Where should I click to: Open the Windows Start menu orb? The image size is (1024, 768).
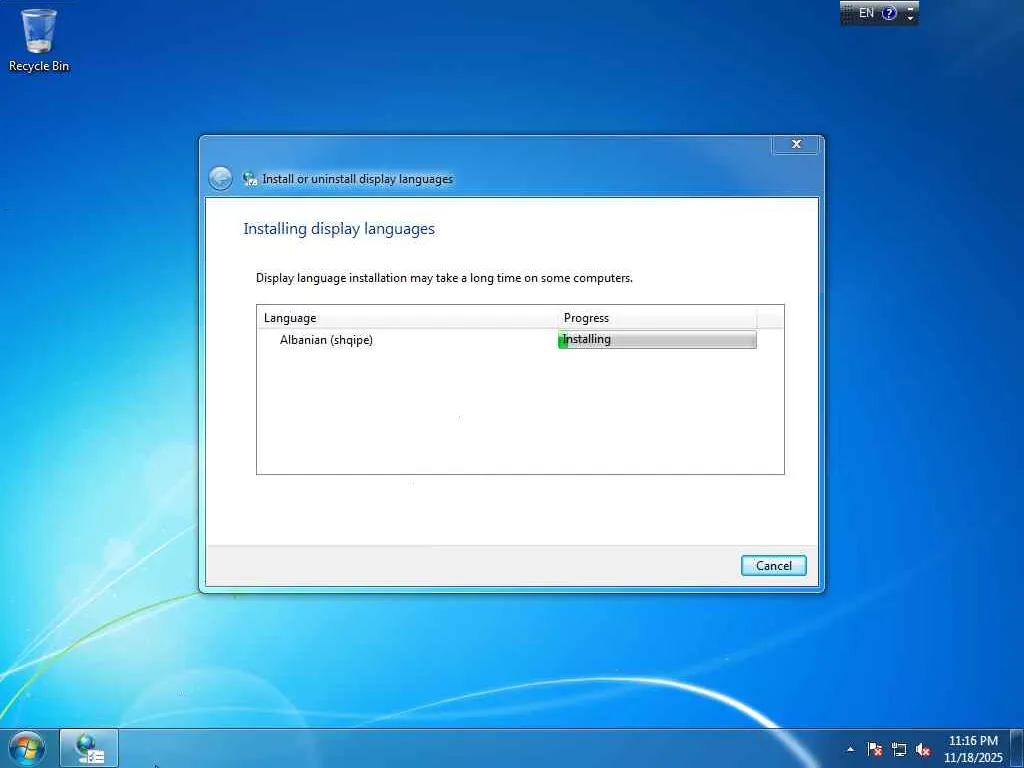pos(27,748)
